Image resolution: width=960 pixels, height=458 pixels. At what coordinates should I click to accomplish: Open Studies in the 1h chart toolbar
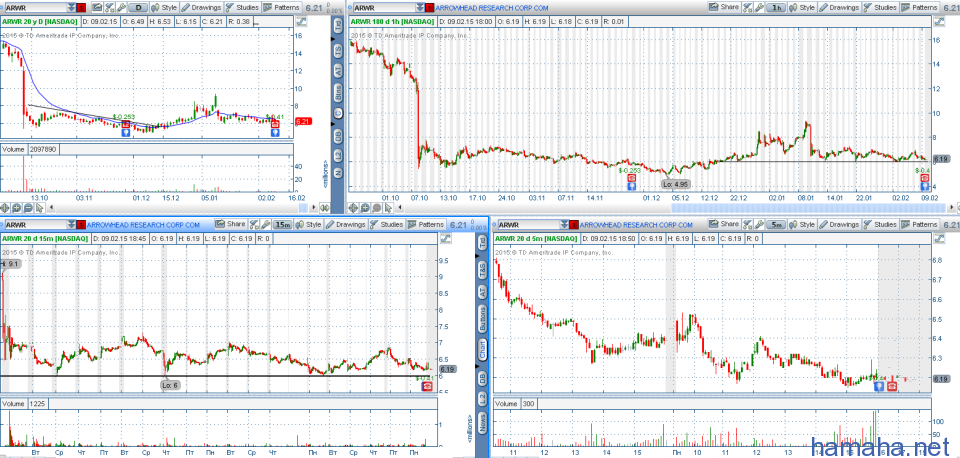(x=880, y=7)
